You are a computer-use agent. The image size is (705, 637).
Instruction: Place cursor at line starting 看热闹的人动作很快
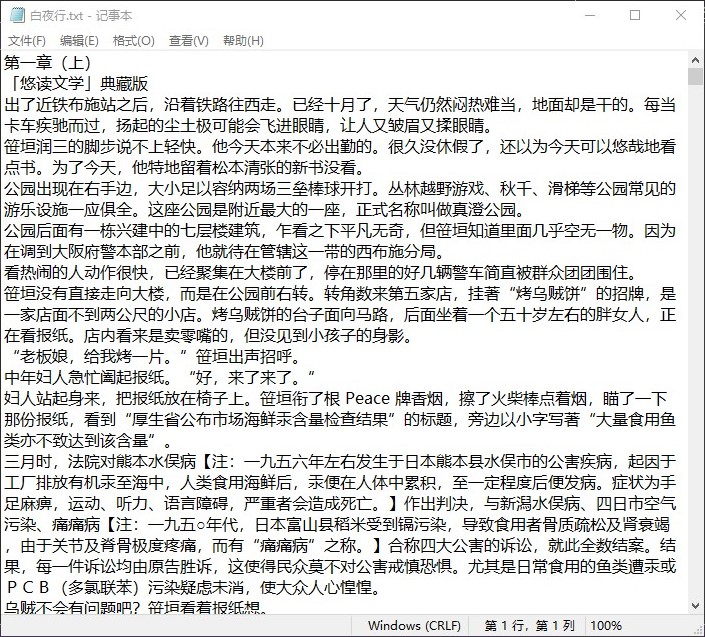click(321, 272)
